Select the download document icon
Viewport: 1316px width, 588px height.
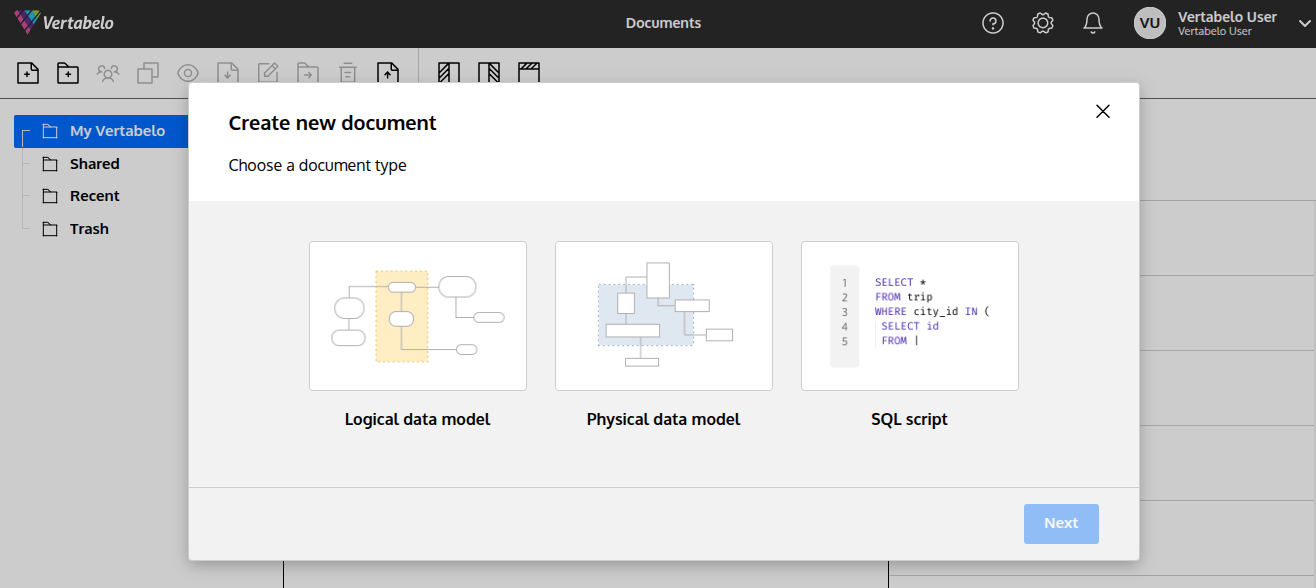(x=228, y=73)
